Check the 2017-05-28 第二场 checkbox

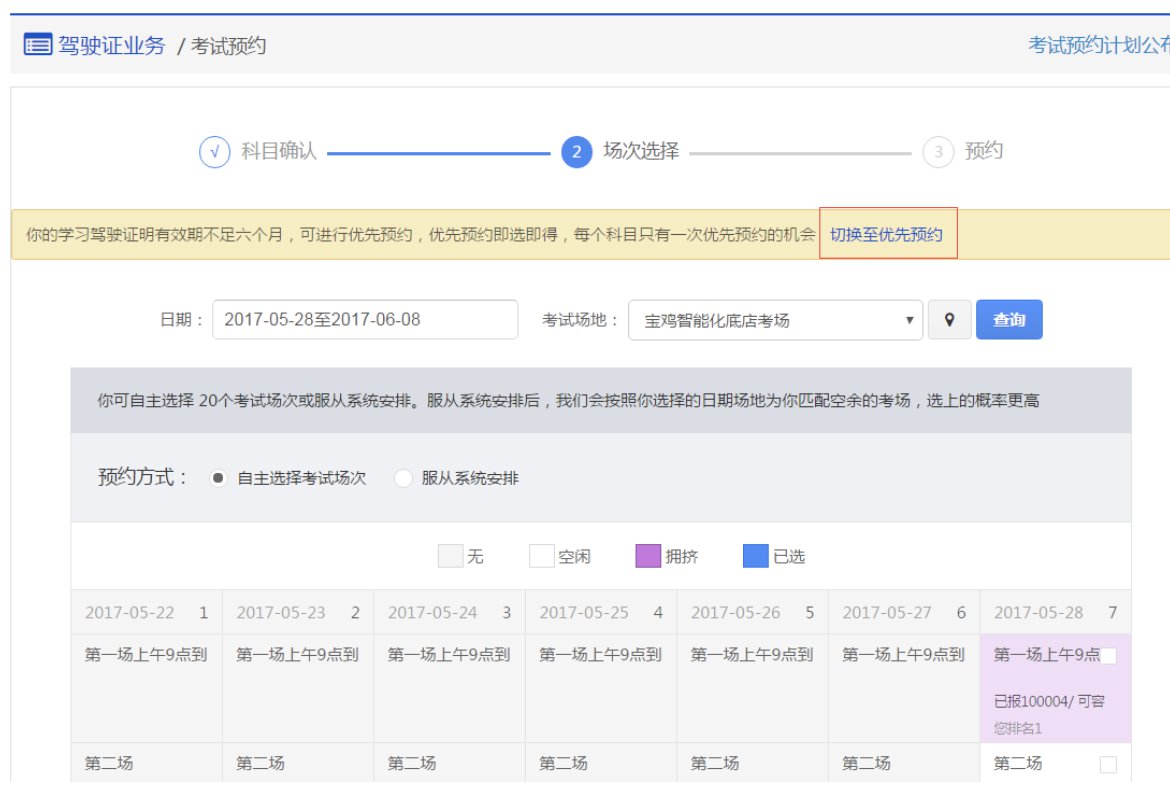[x=1108, y=764]
